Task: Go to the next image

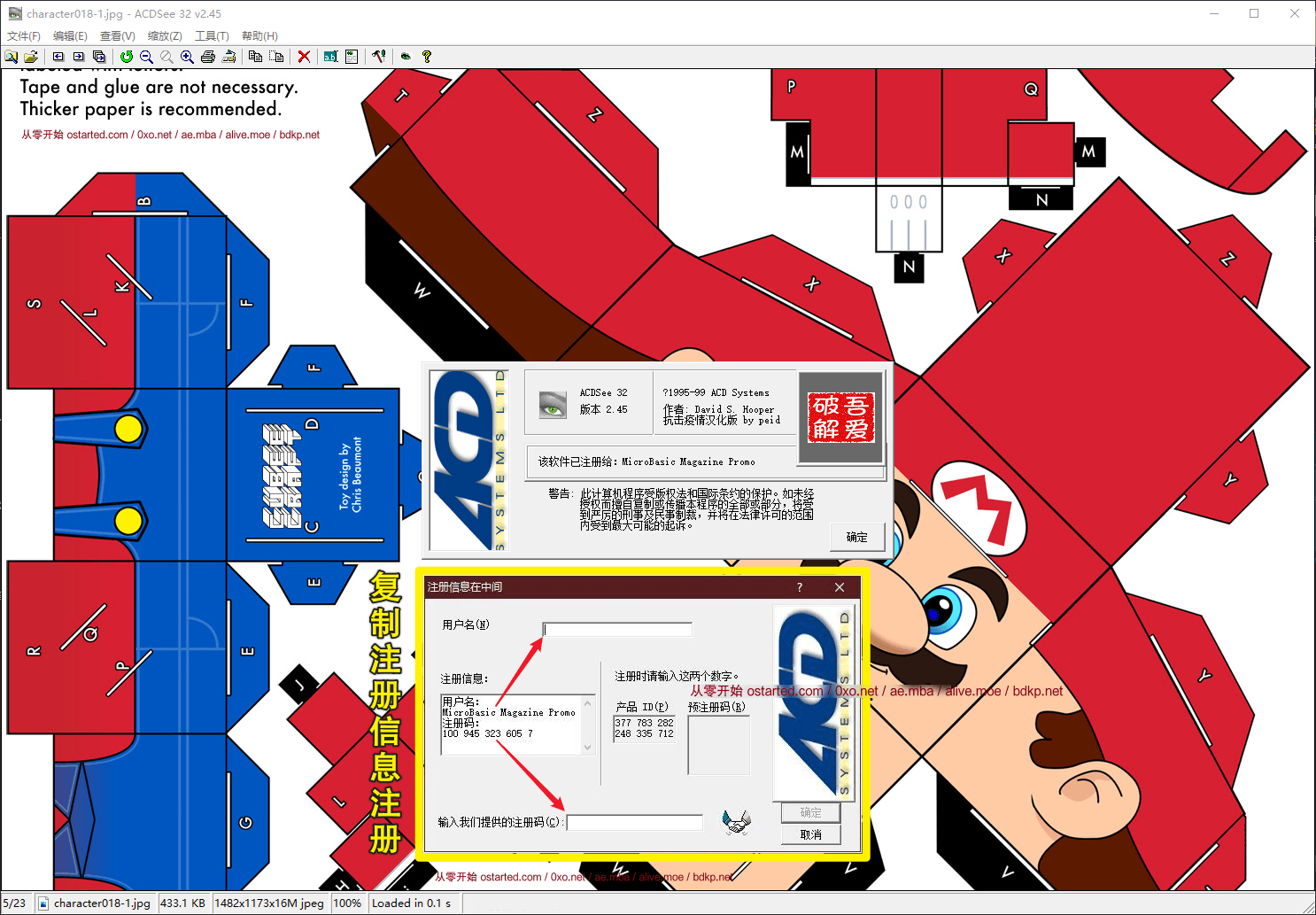Action: click(79, 57)
